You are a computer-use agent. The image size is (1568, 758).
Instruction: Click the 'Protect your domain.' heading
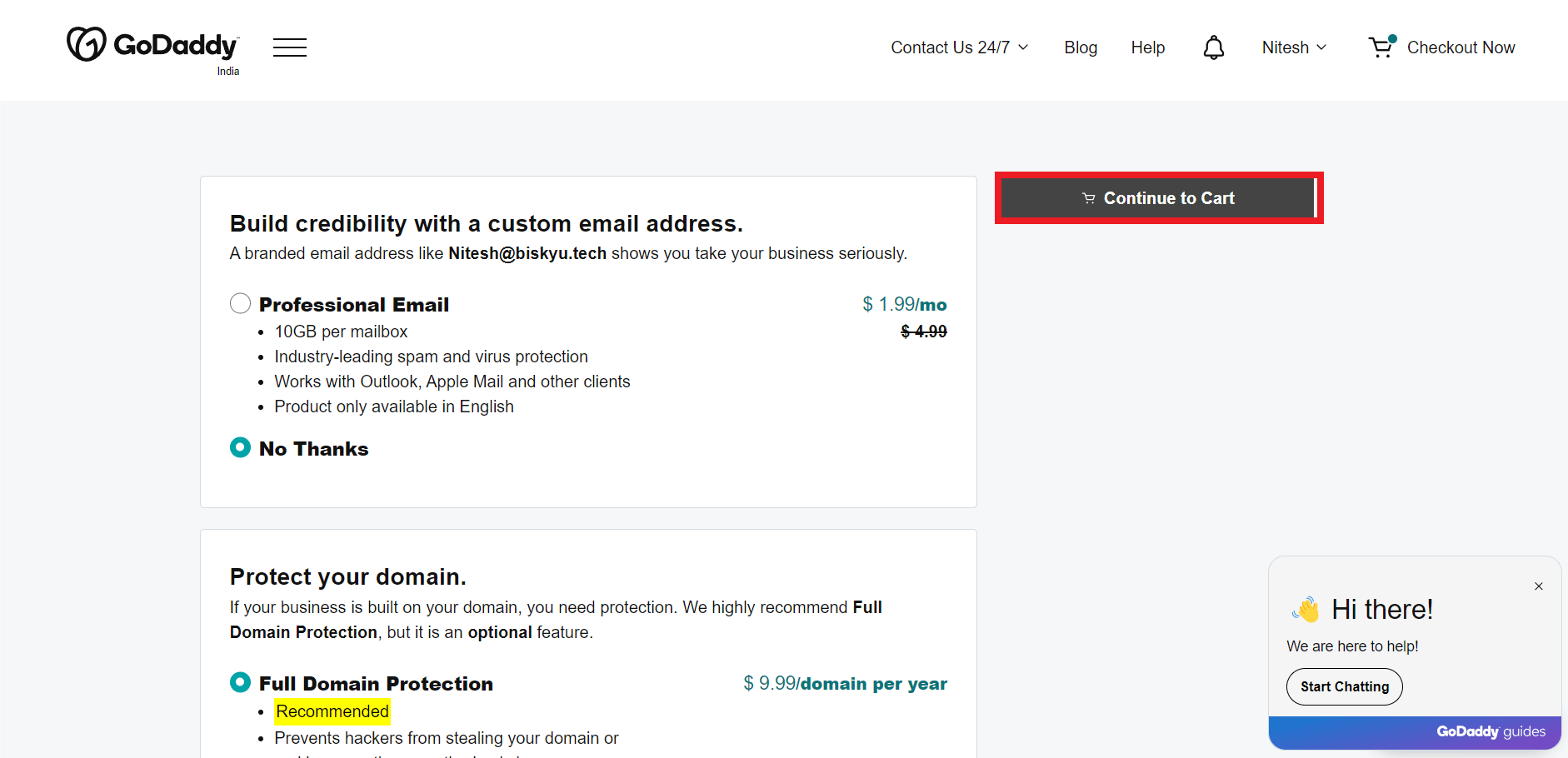pos(348,576)
